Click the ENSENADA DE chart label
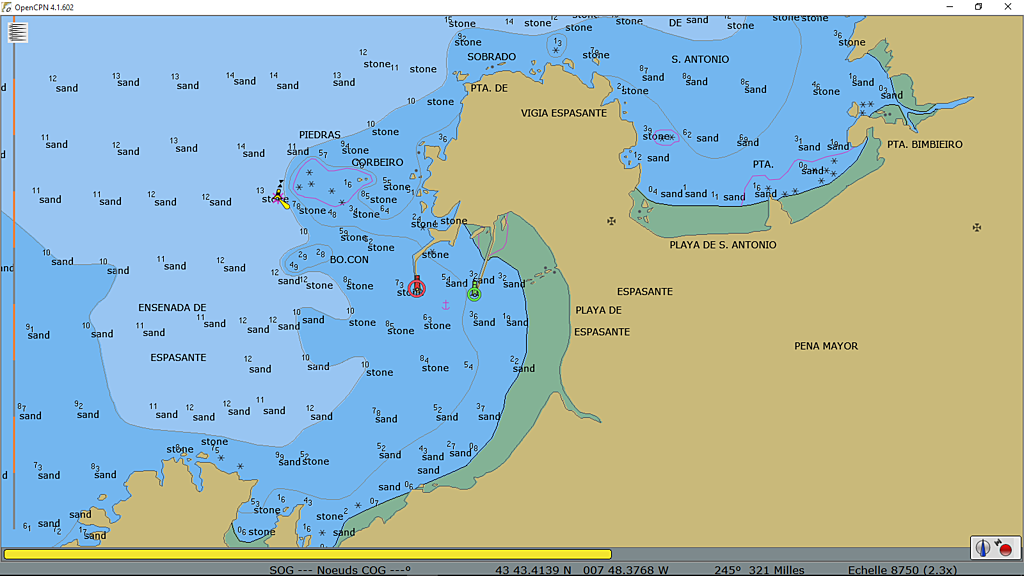The width and height of the screenshot is (1024, 576). coord(172,308)
